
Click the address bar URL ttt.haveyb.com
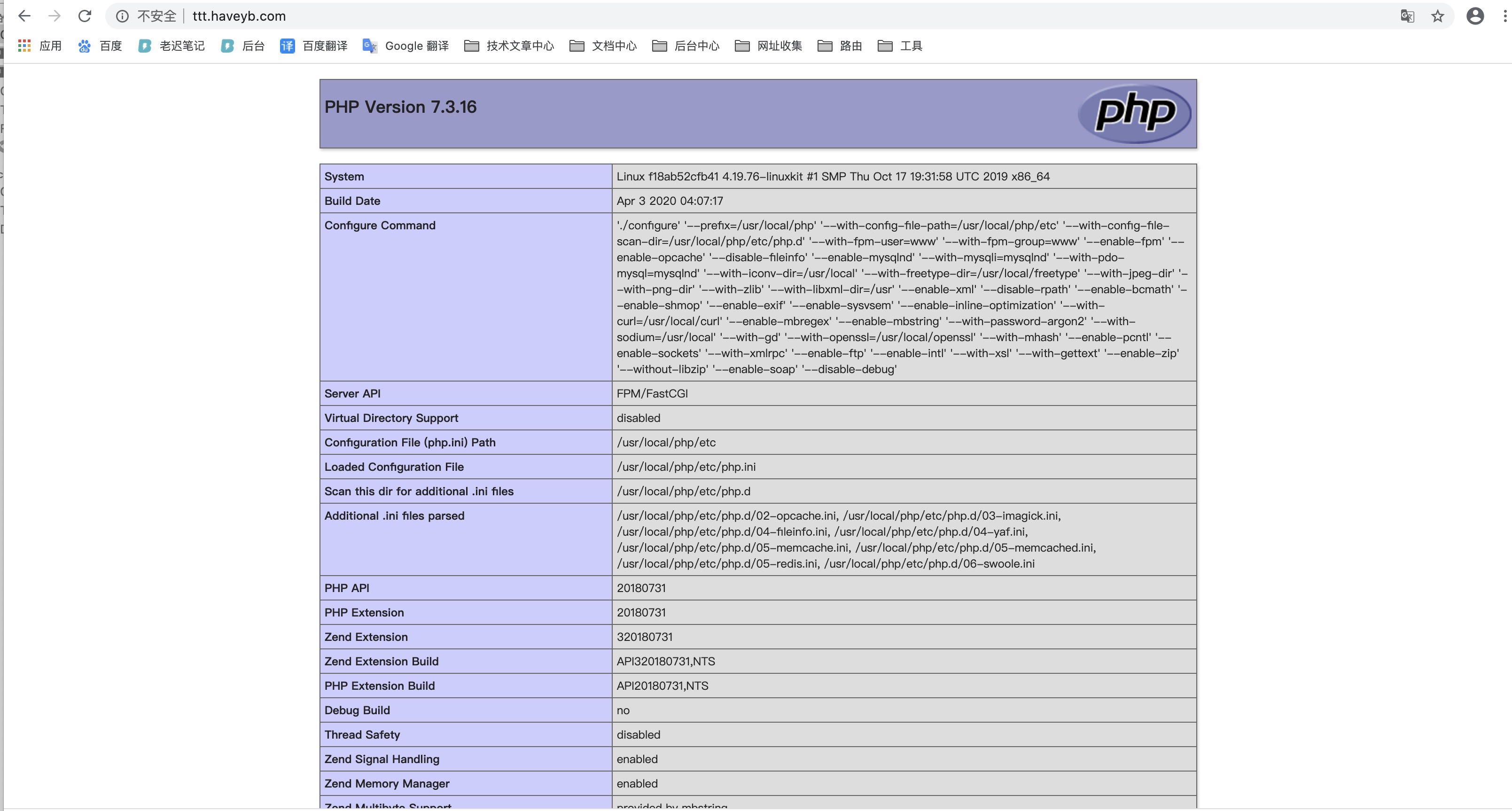[239, 16]
